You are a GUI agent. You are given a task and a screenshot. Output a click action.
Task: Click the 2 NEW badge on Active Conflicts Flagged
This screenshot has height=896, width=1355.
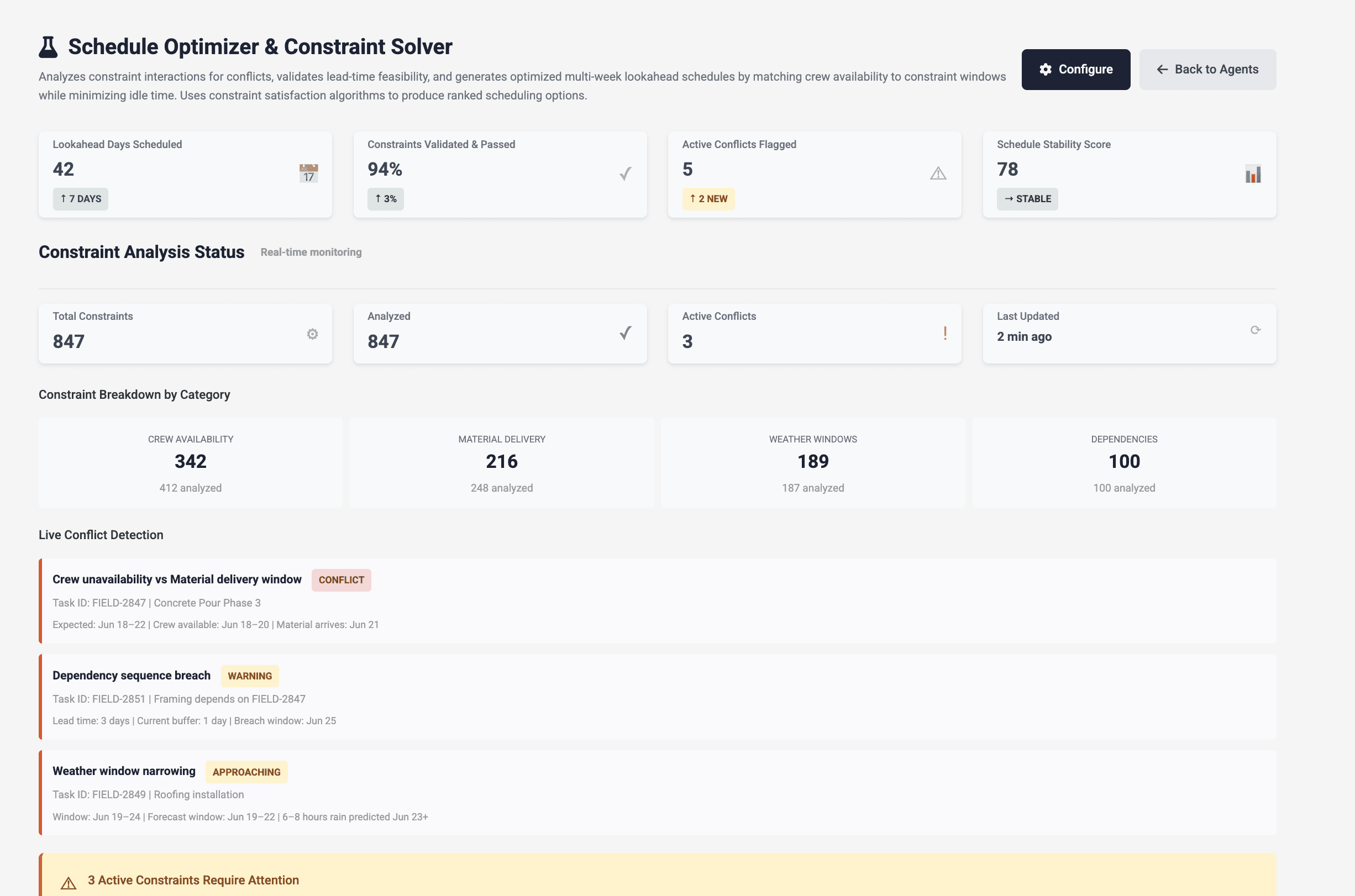point(708,199)
